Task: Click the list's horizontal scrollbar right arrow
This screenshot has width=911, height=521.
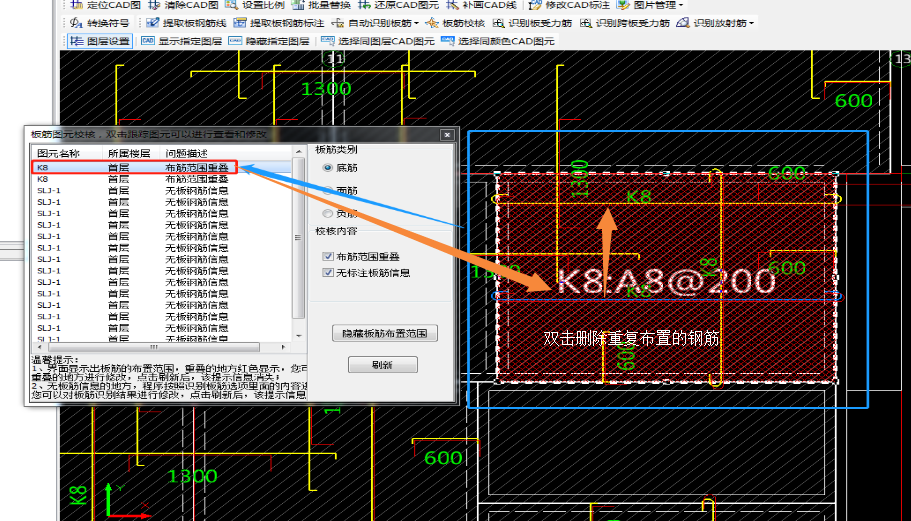Action: pos(284,347)
